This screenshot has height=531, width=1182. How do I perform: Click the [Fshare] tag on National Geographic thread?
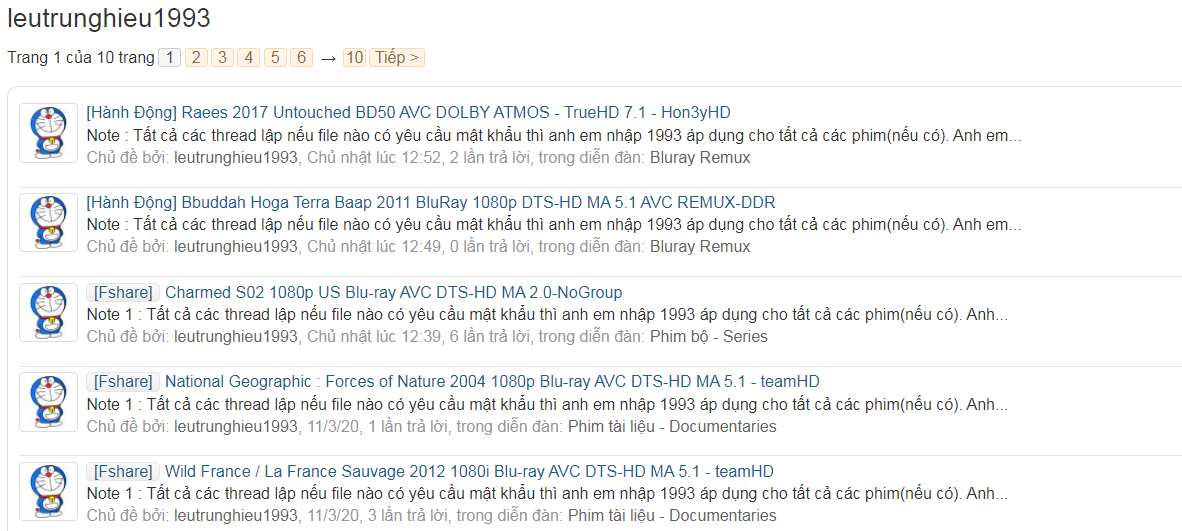tap(123, 382)
